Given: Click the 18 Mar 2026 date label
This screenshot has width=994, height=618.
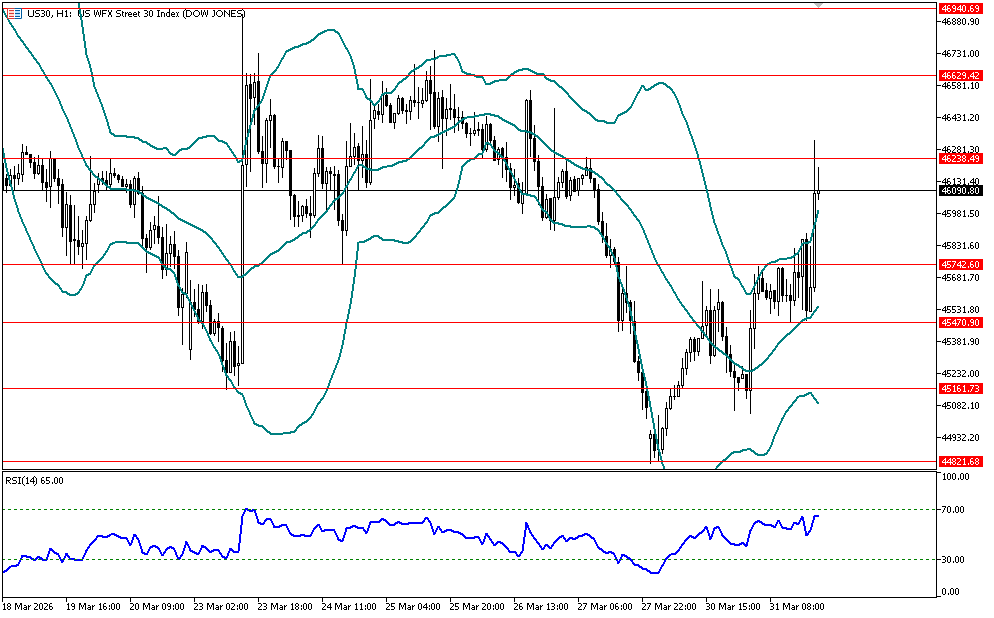Looking at the screenshot, I should [29, 606].
